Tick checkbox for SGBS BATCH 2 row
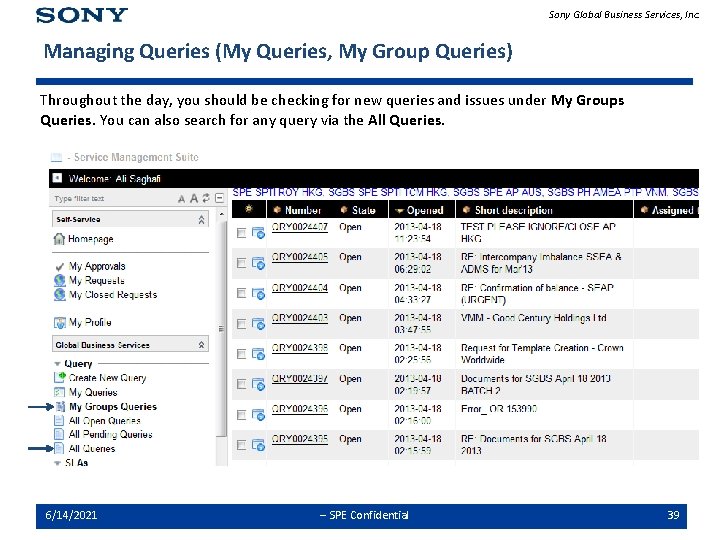Screen dimensions: 720x540 point(241,384)
